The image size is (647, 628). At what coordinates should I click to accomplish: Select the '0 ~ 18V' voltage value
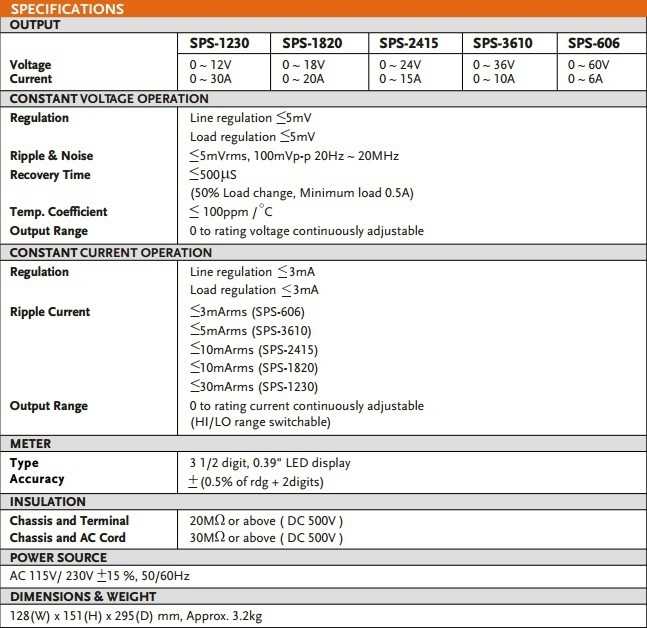coord(304,65)
